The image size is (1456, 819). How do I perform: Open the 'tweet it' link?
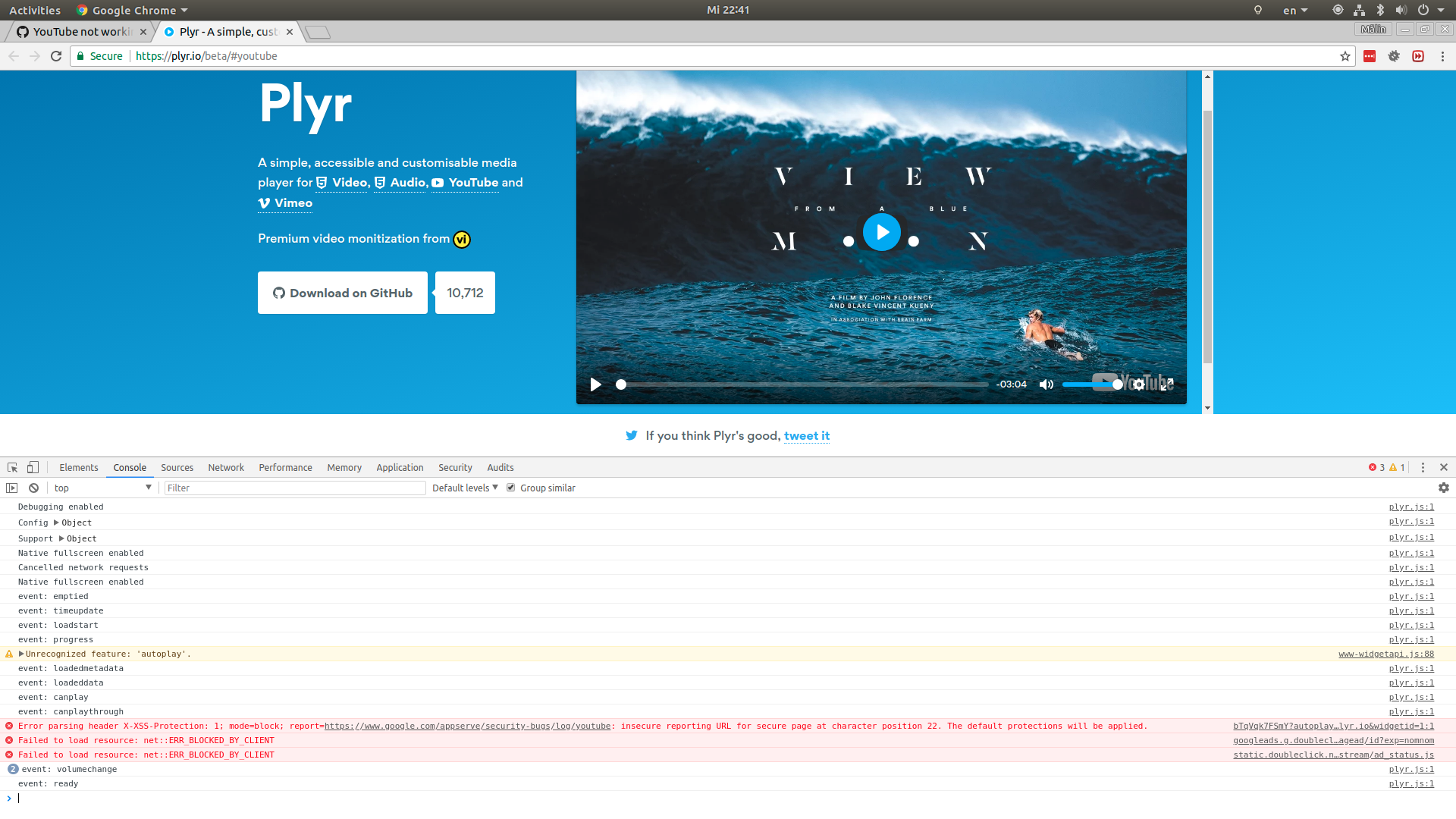tap(806, 435)
